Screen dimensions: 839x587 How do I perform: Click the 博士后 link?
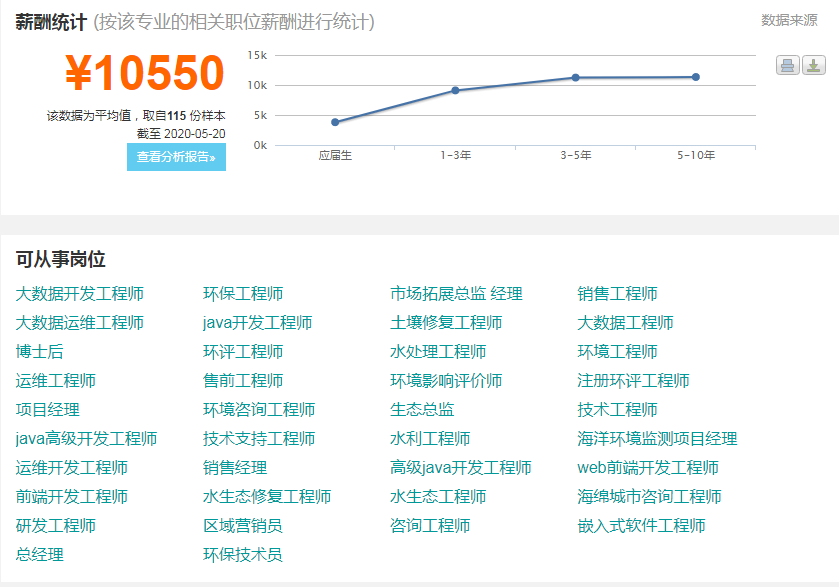click(x=40, y=352)
